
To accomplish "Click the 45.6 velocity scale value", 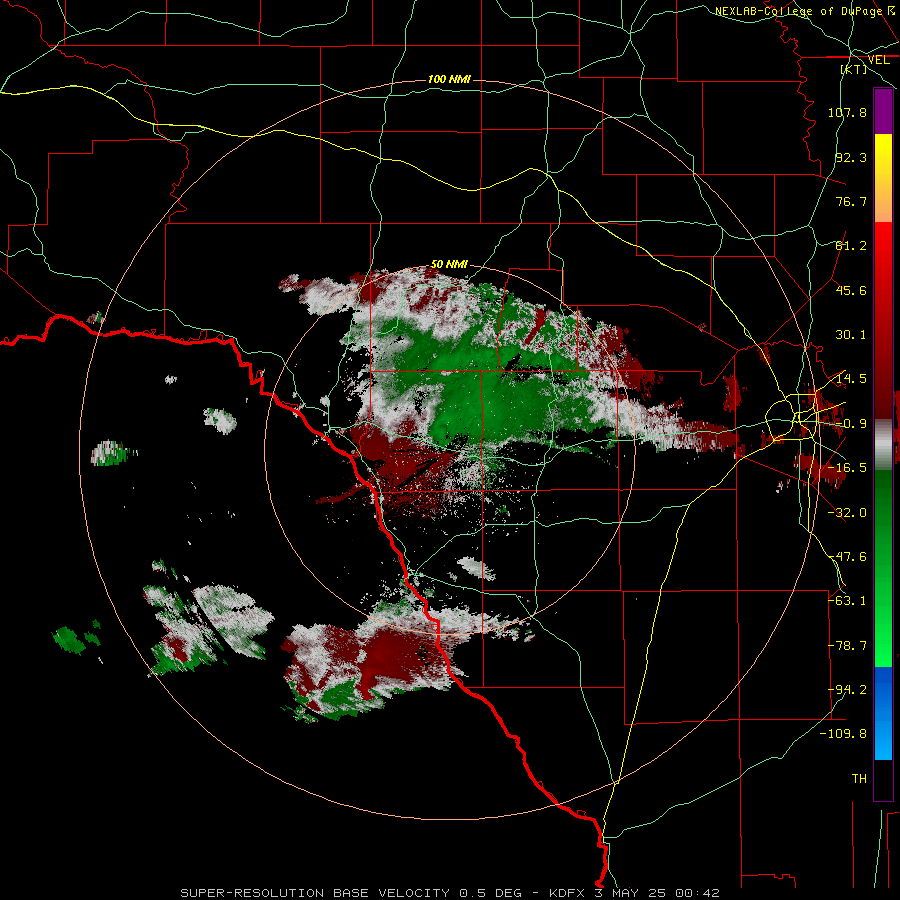I will (x=851, y=290).
